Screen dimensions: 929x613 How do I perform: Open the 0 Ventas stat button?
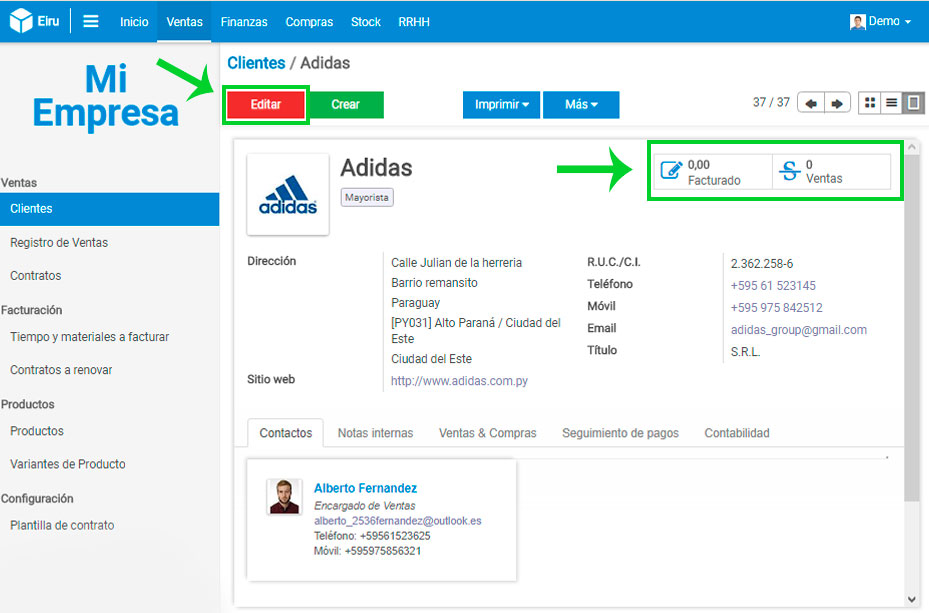coord(832,172)
